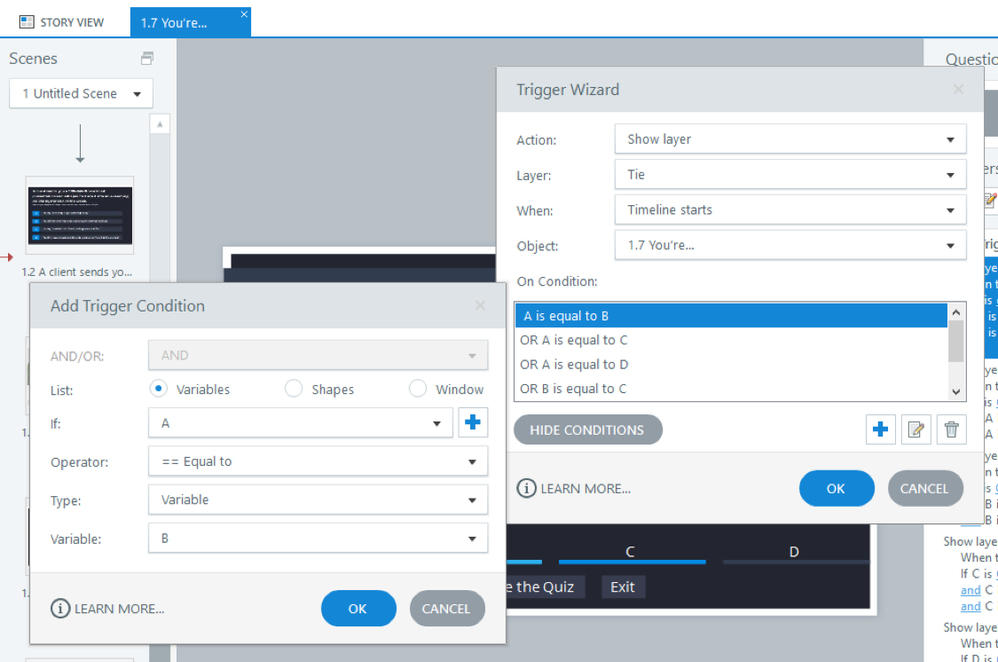The image size is (998, 662).
Task: Open Learn More link in Trigger Wizard
Action: (x=586, y=489)
